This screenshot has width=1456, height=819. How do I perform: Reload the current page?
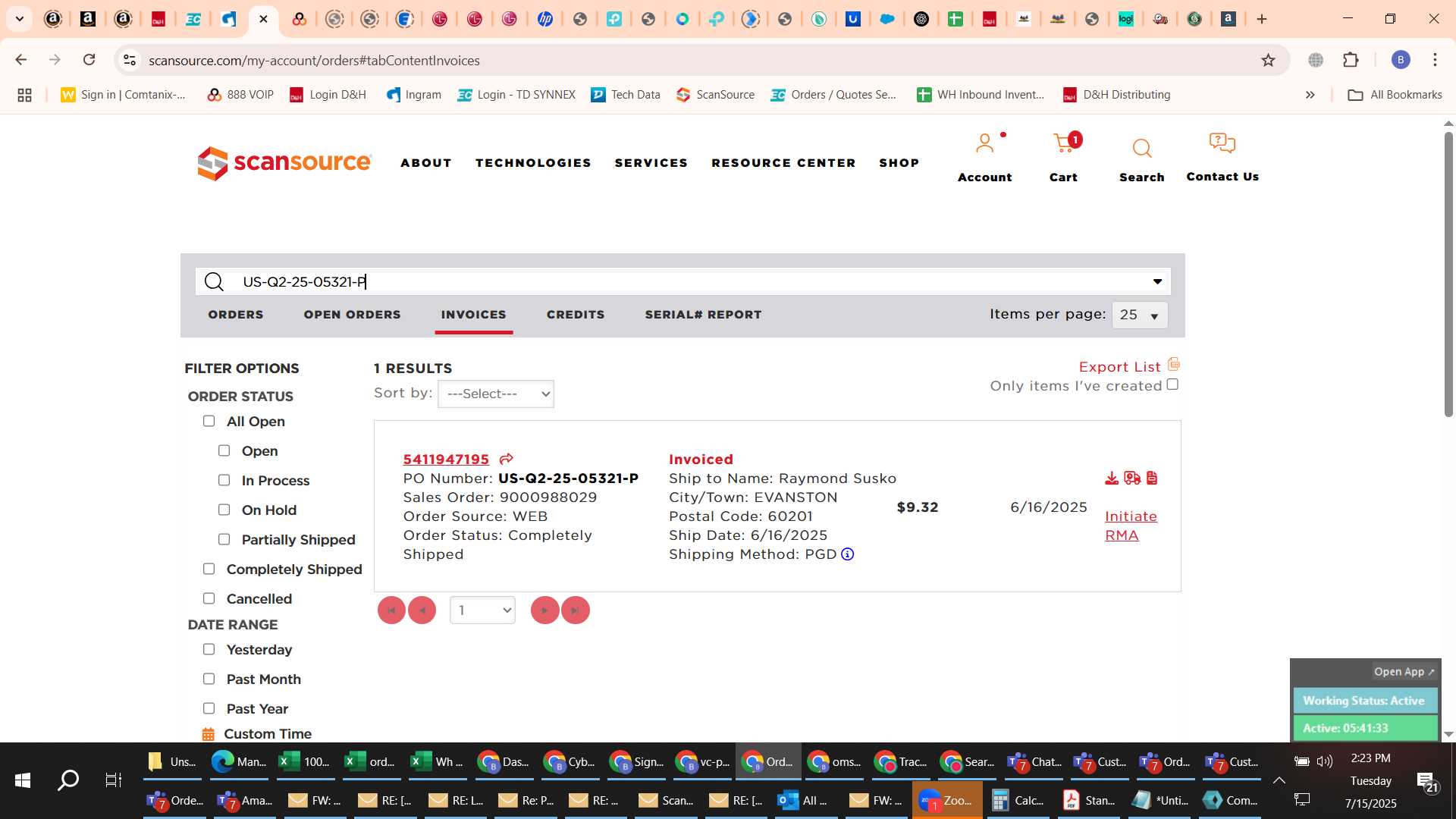pos(89,60)
